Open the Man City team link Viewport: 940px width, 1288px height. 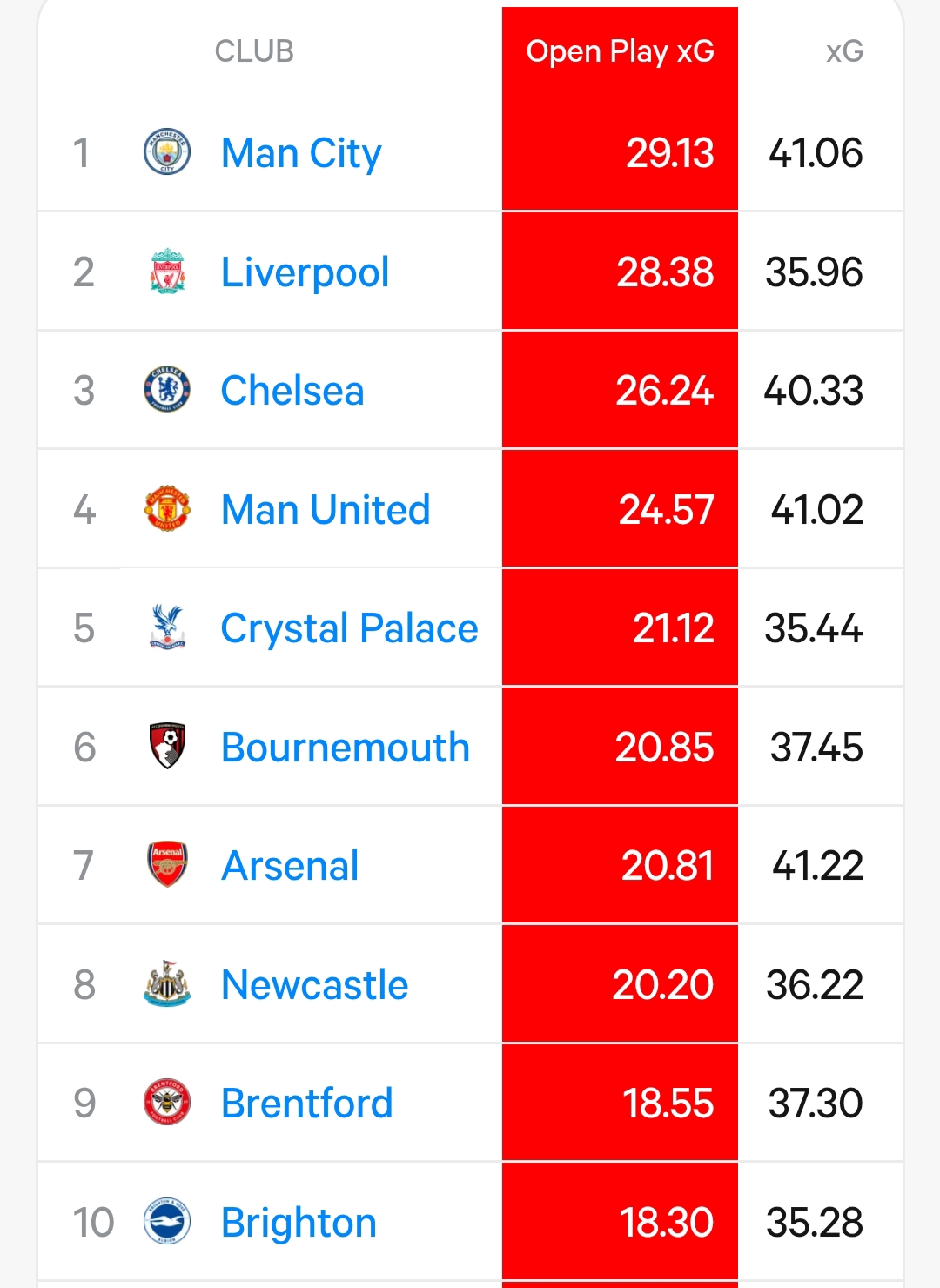coord(301,153)
